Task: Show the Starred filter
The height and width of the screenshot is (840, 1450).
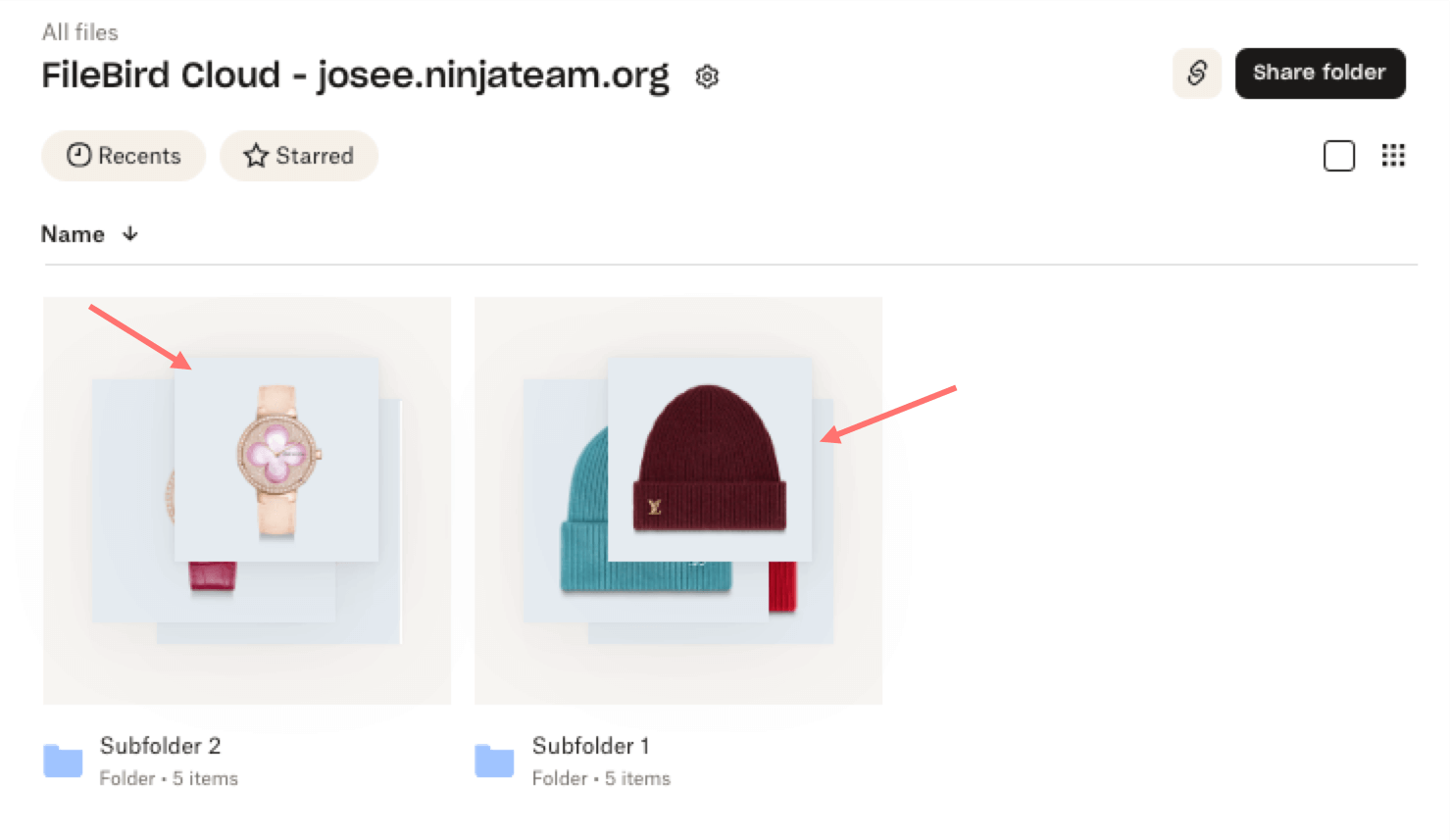Action: (x=299, y=156)
